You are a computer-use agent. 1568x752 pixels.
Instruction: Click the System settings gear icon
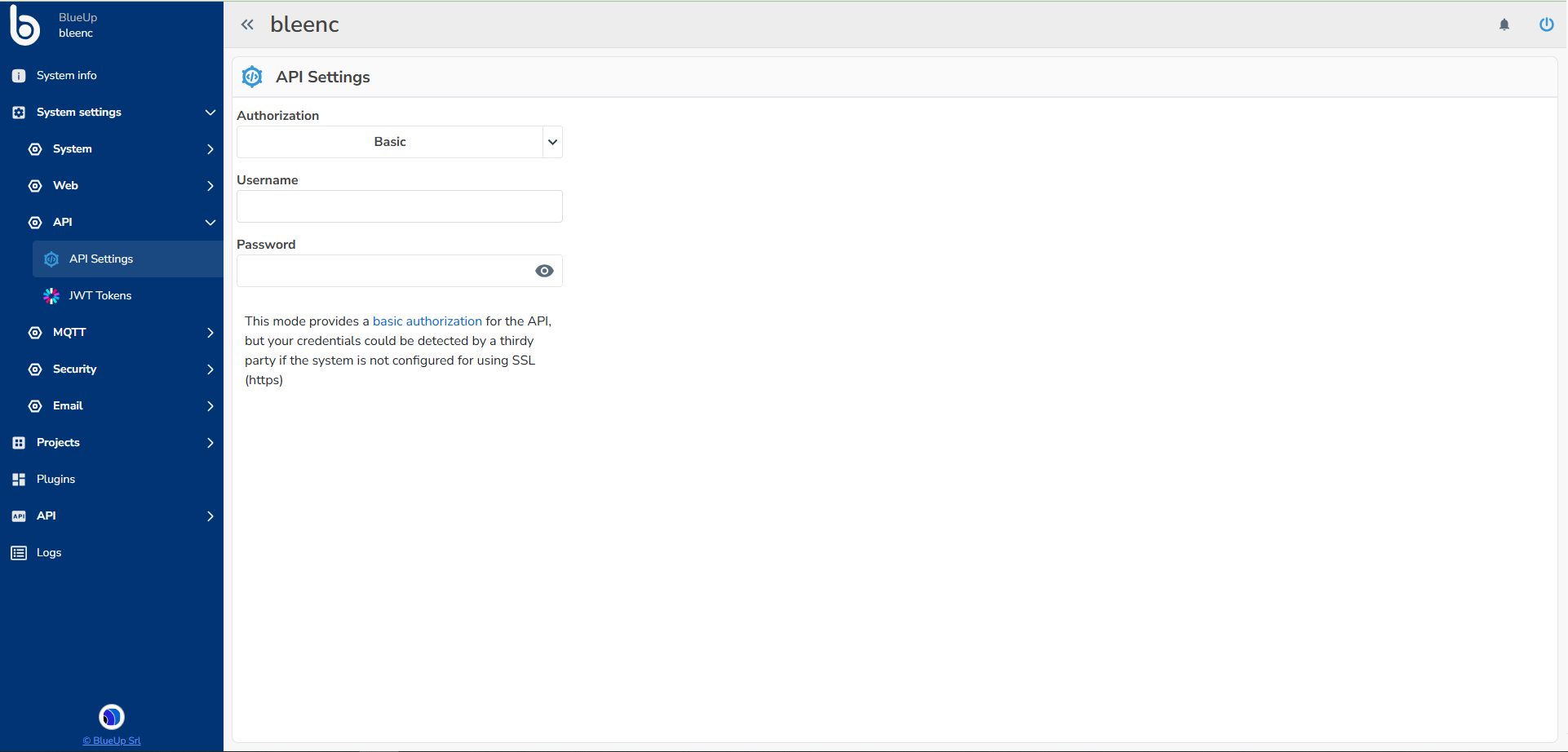pos(18,112)
